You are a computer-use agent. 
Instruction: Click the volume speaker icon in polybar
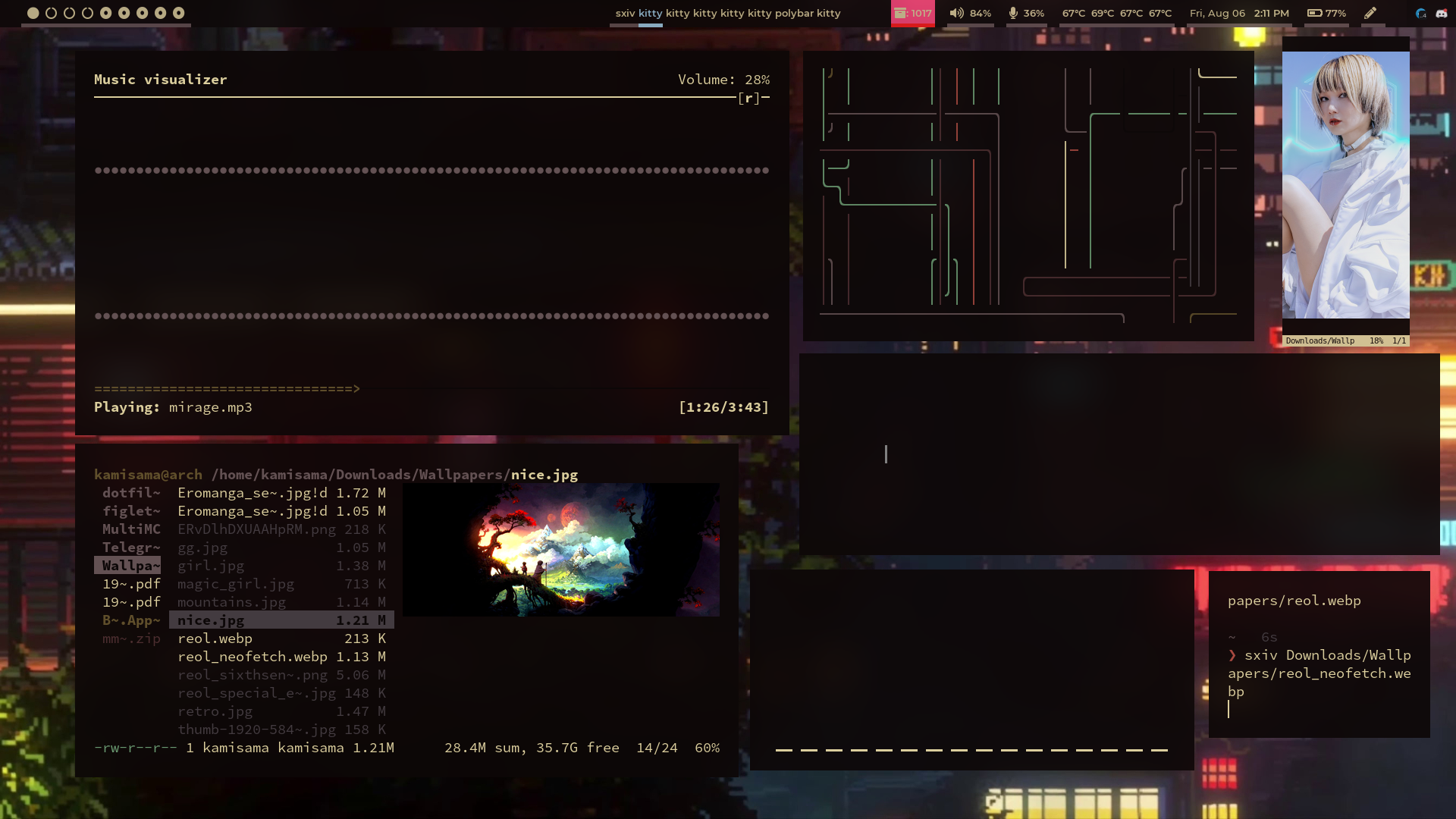point(955,13)
